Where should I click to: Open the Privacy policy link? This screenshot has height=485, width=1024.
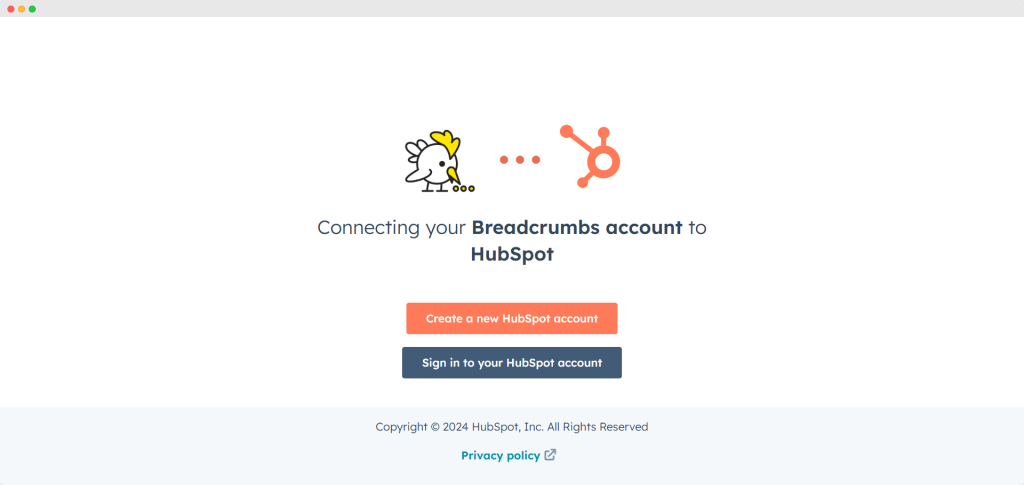[500, 455]
